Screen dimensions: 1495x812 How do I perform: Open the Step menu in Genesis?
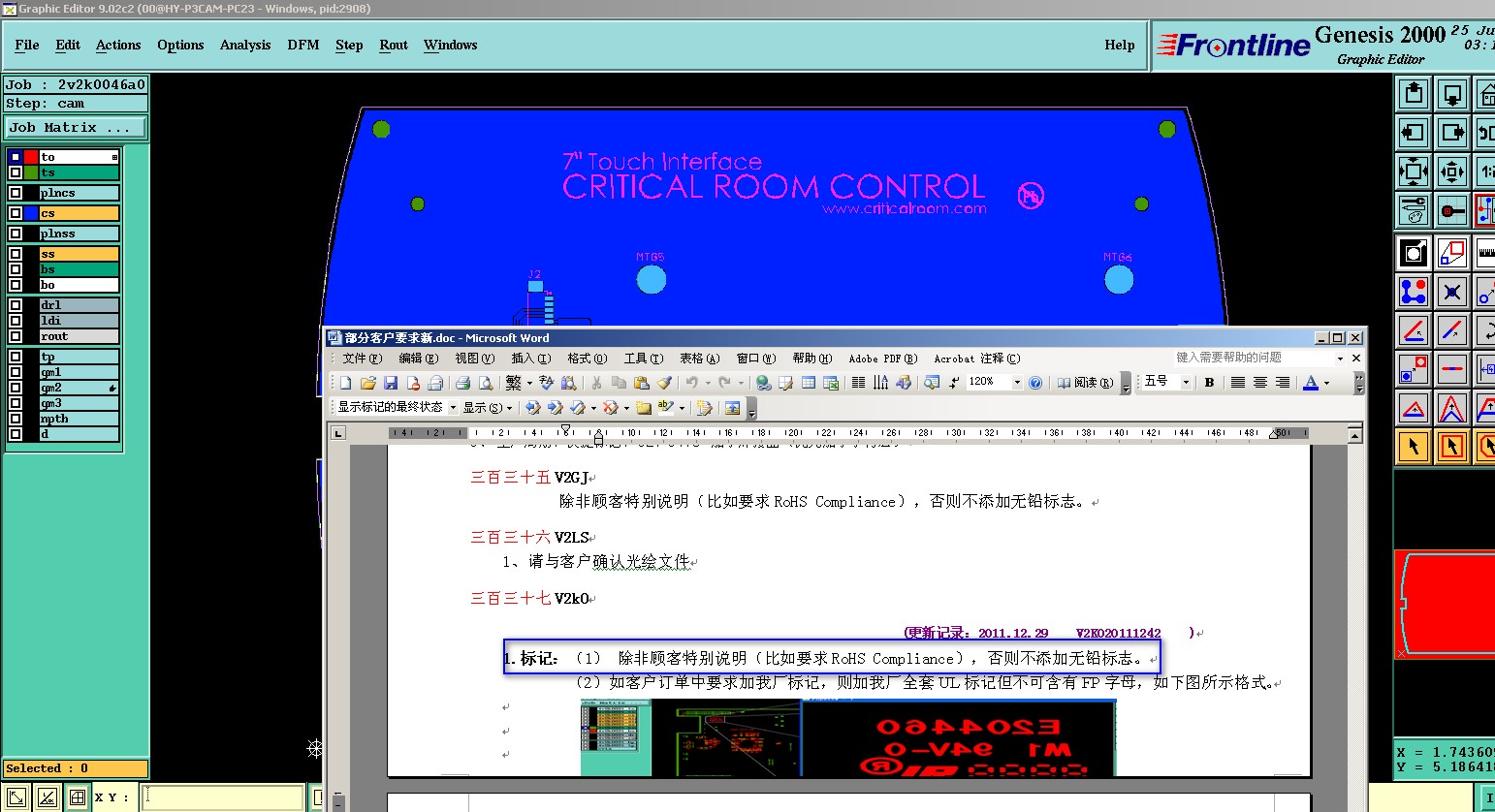pyautogui.click(x=349, y=45)
